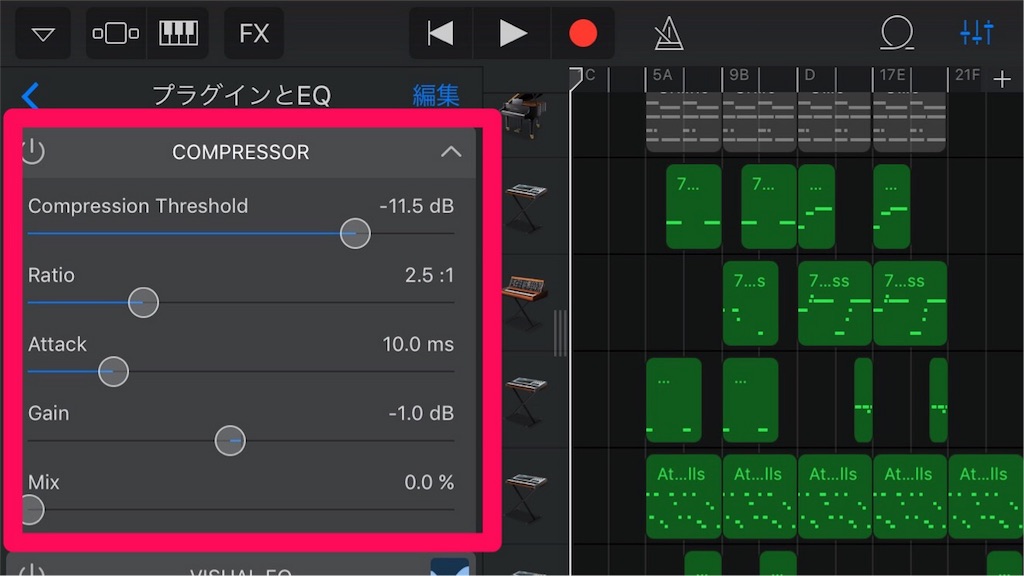Screen dimensions: 1024x576
Task: Click the 21F section marker in ruler
Action: tap(967, 75)
